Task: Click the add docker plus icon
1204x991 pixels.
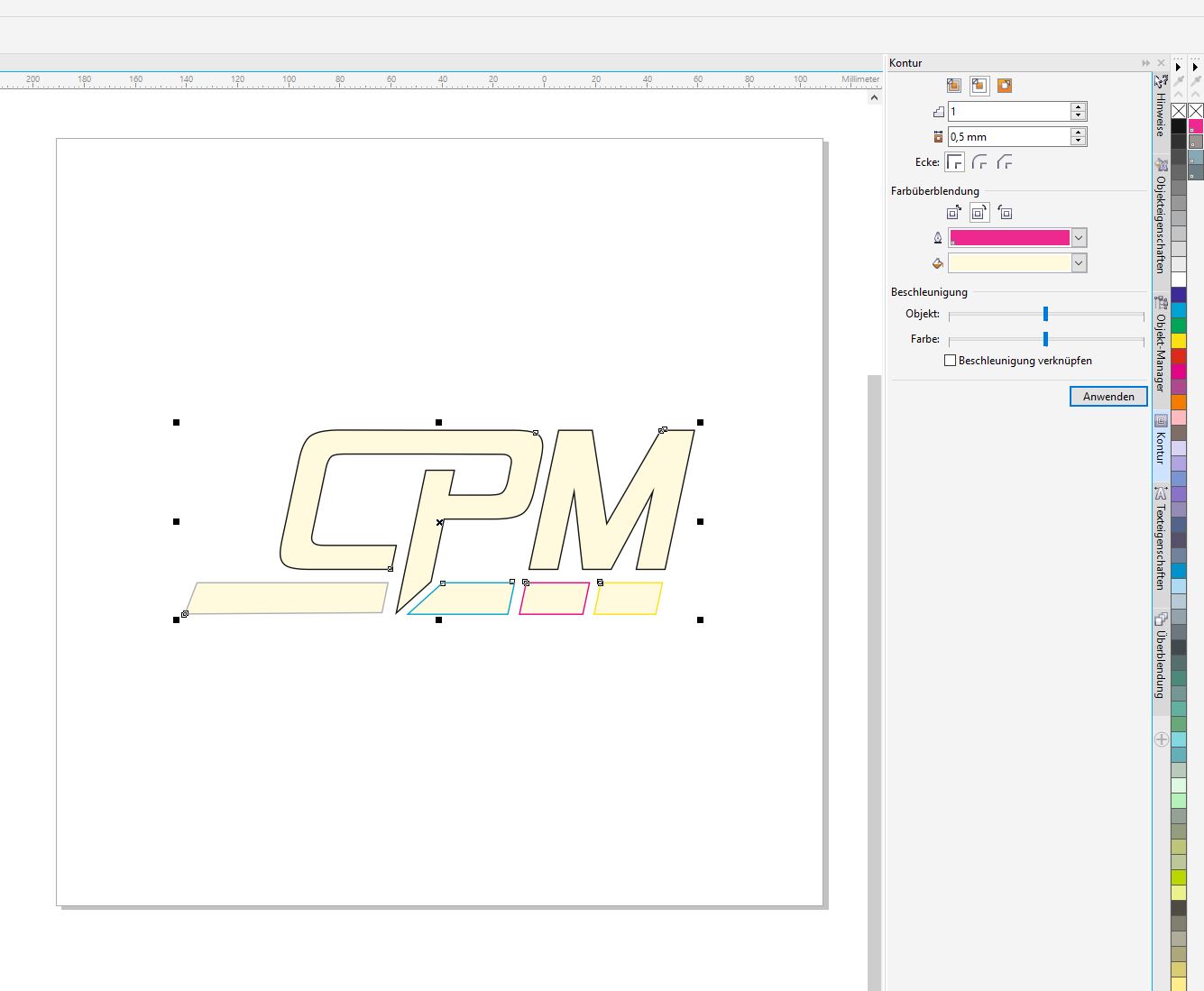Action: (x=1162, y=739)
